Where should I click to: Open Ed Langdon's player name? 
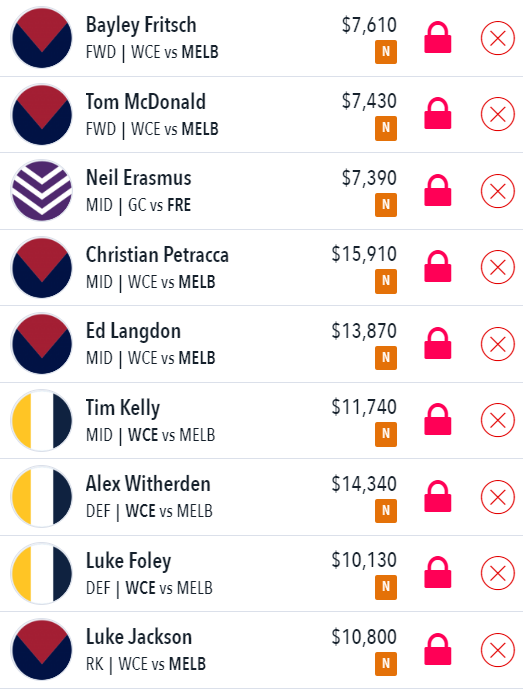133,332
